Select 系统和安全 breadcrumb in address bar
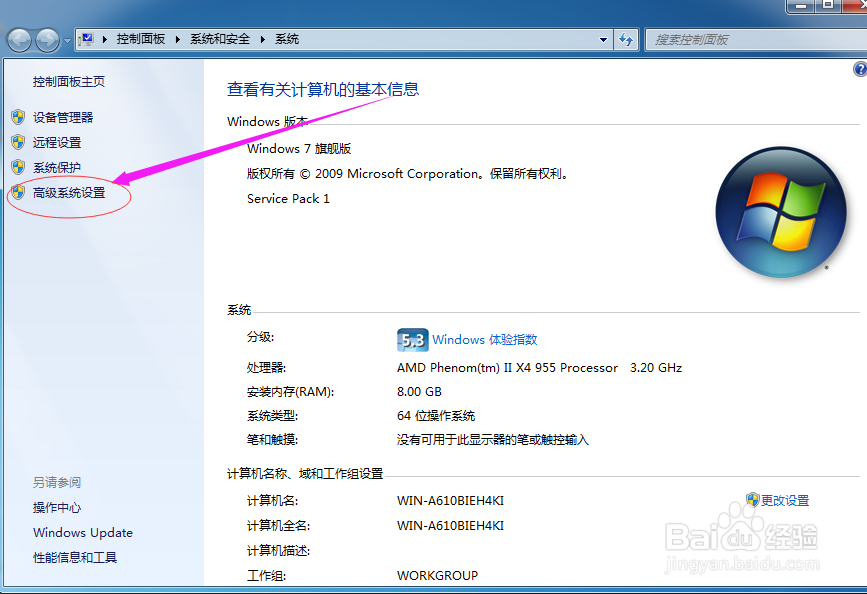This screenshot has width=867, height=594. point(220,39)
